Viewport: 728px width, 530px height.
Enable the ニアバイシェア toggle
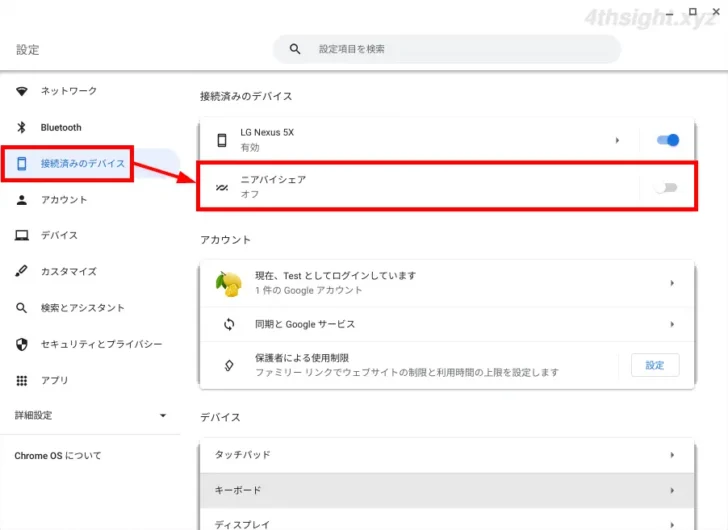(x=666, y=187)
